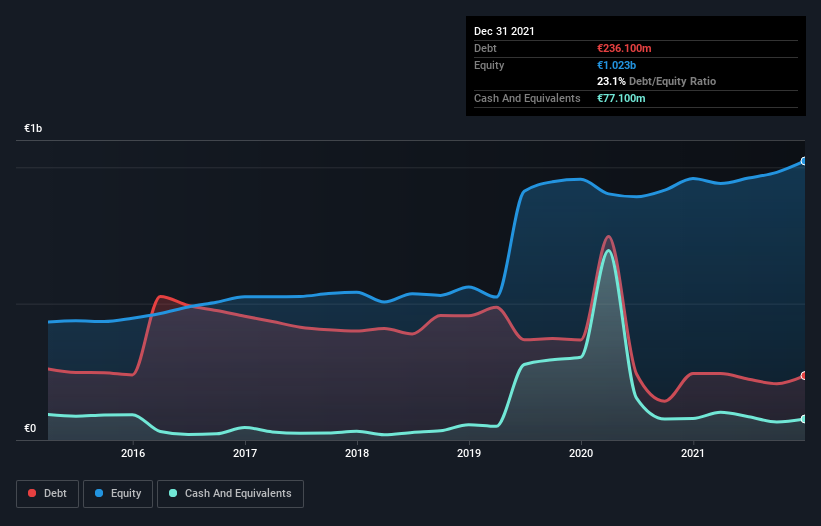Select the 2017 x-axis label
Screen dimensions: 821x526
(x=245, y=453)
